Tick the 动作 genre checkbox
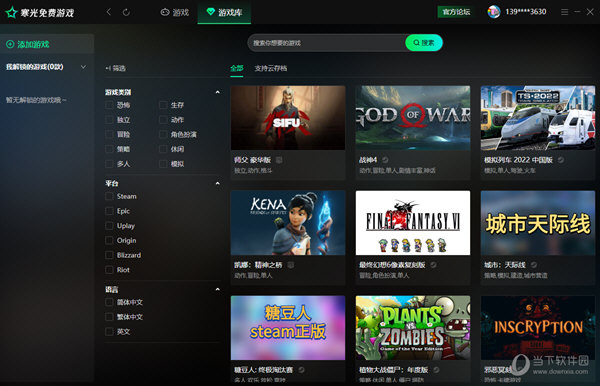This screenshot has width=600, height=386. 163,120
